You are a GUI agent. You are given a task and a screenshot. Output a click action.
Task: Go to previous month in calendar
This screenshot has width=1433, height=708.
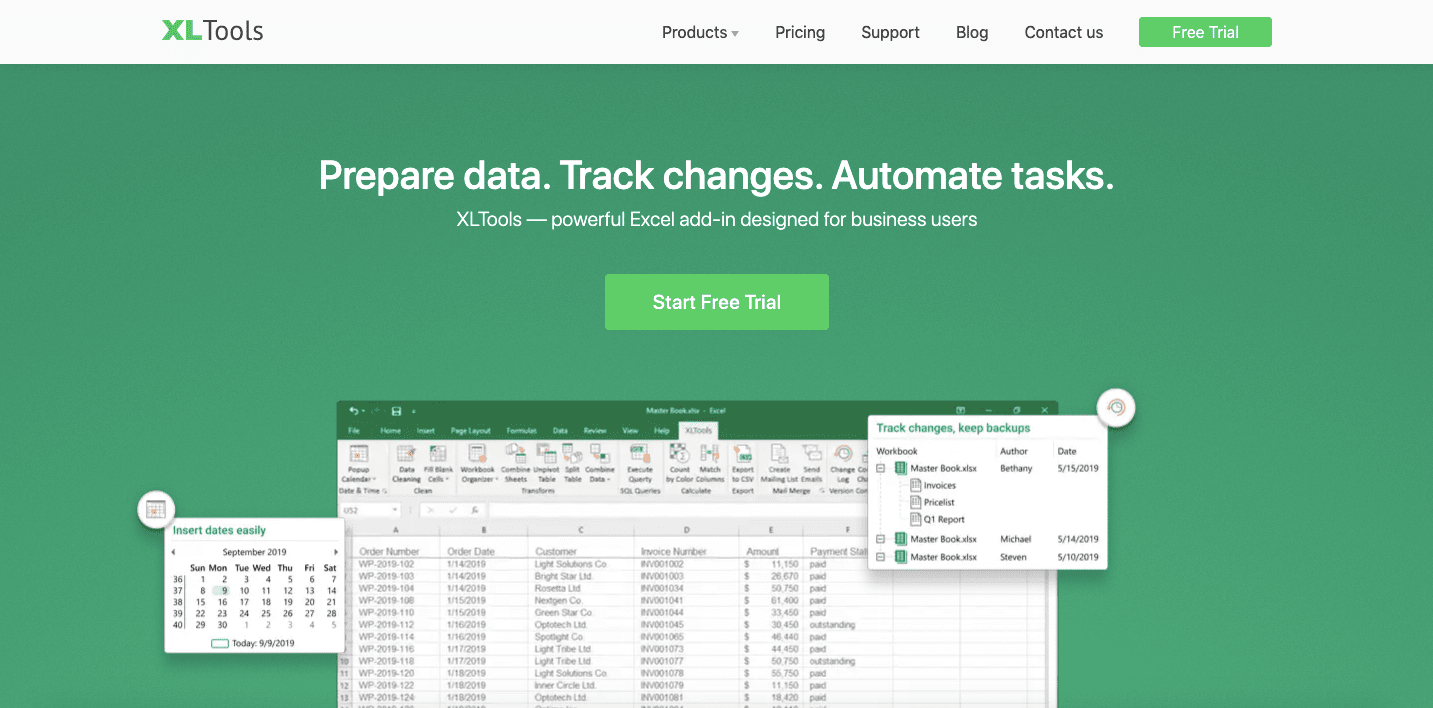pos(173,552)
